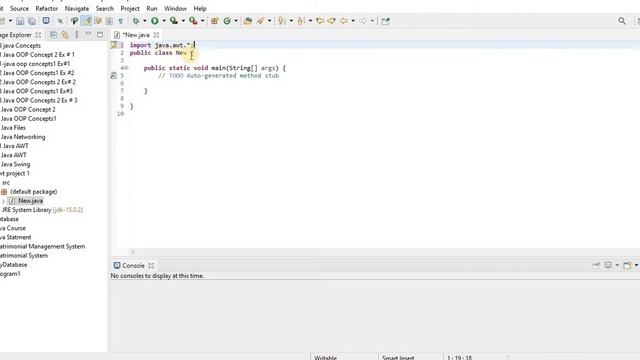640x360 pixels.
Task: Maximize the Package Explorer view
Action: [x=100, y=34]
